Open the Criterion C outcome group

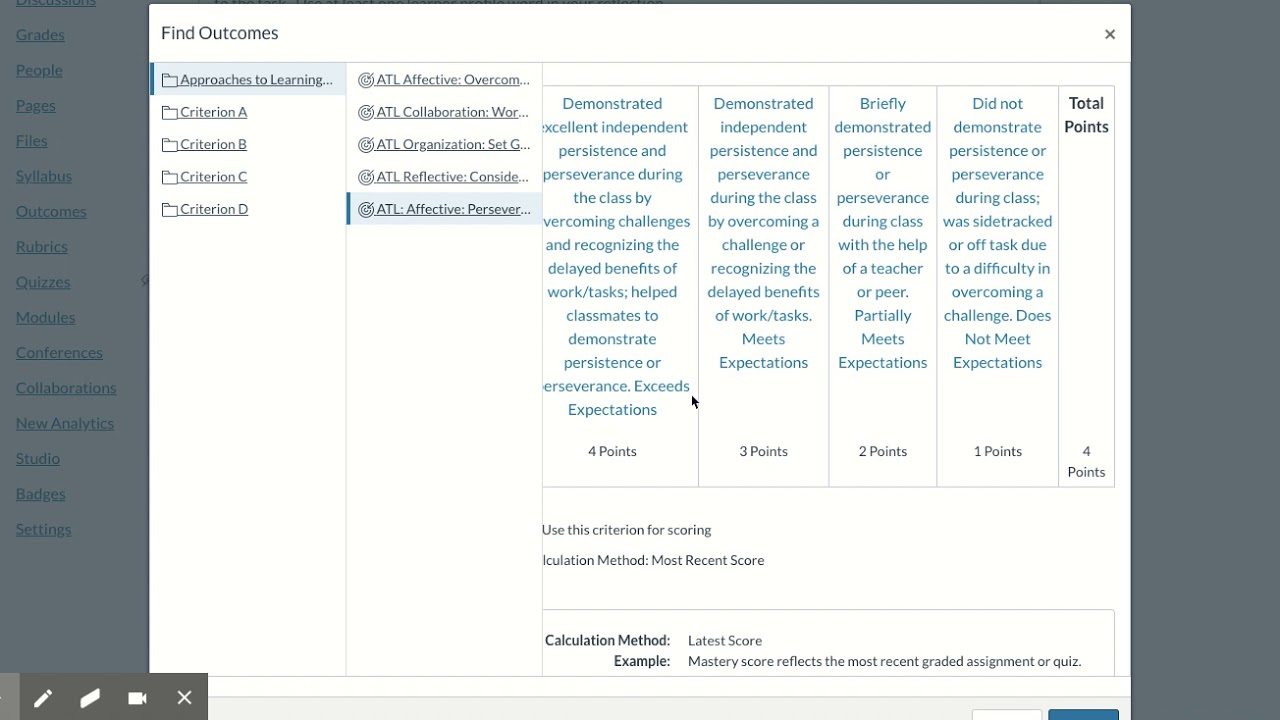click(213, 176)
